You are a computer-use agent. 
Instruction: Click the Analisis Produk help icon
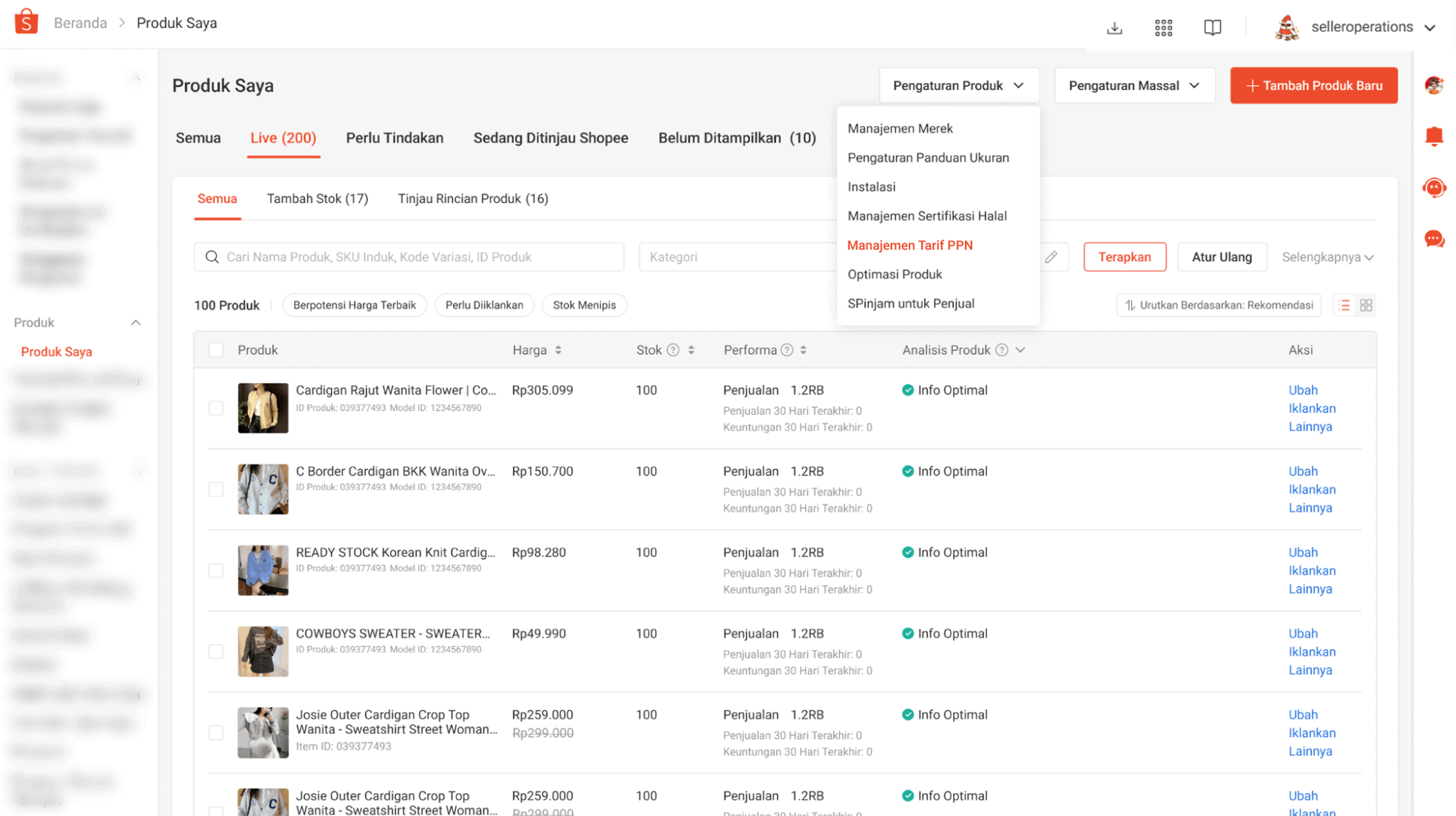coord(1002,350)
